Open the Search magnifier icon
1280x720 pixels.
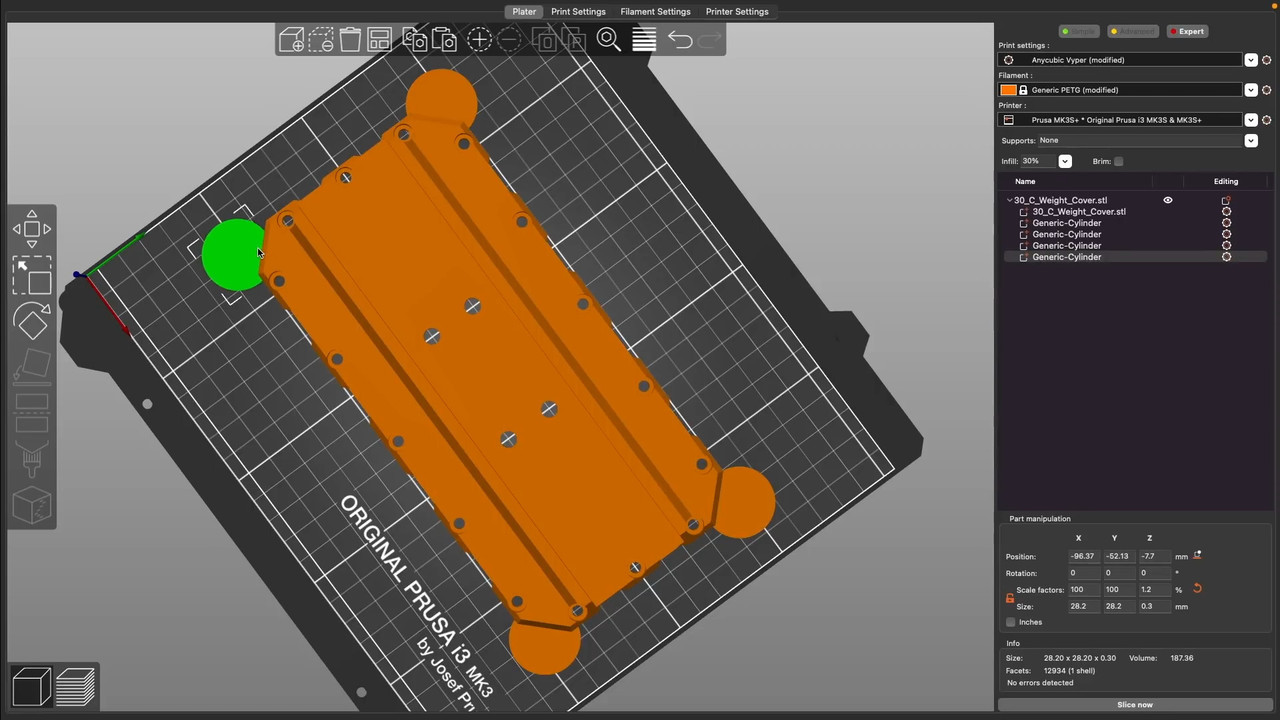point(608,40)
